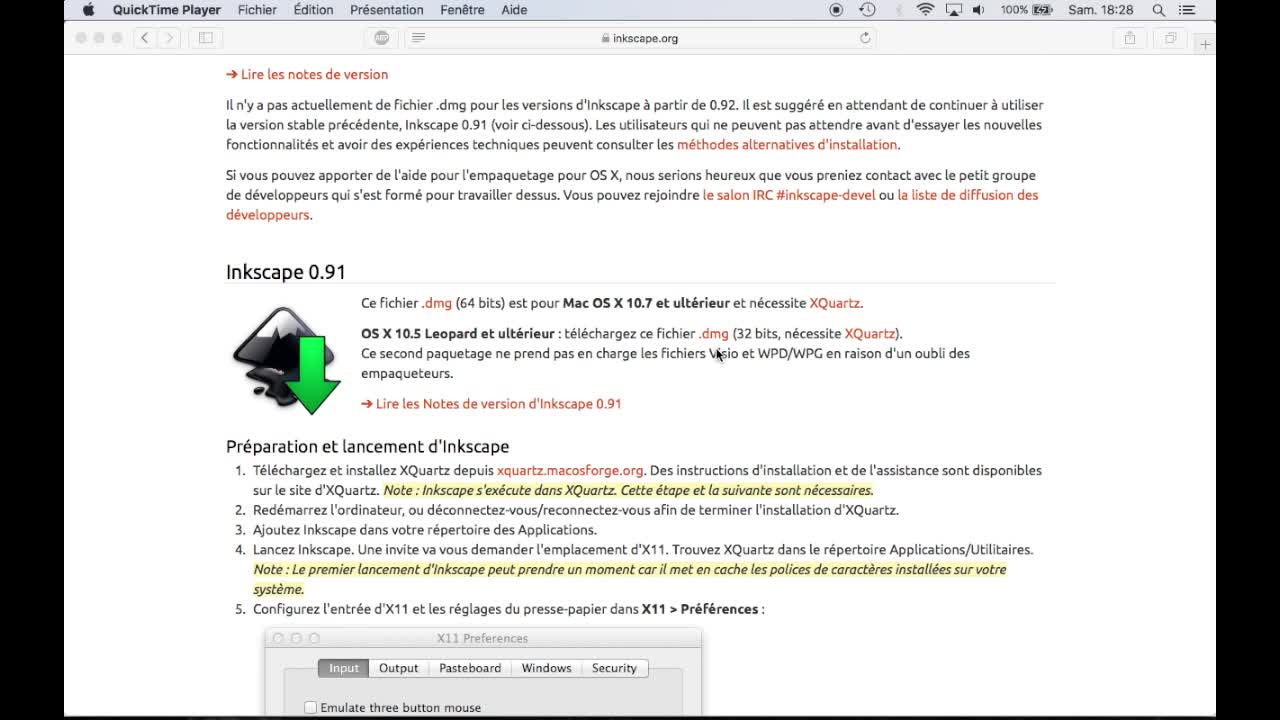Open the volume control in menu bar
The image size is (1280, 720).
(x=978, y=10)
